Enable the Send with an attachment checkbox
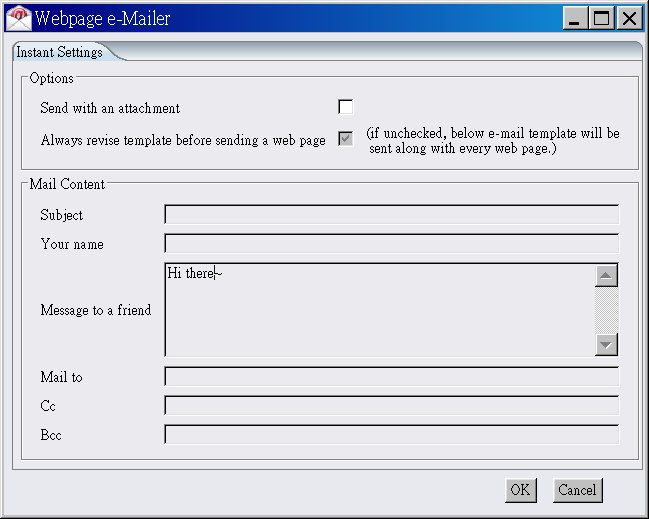 (346, 107)
